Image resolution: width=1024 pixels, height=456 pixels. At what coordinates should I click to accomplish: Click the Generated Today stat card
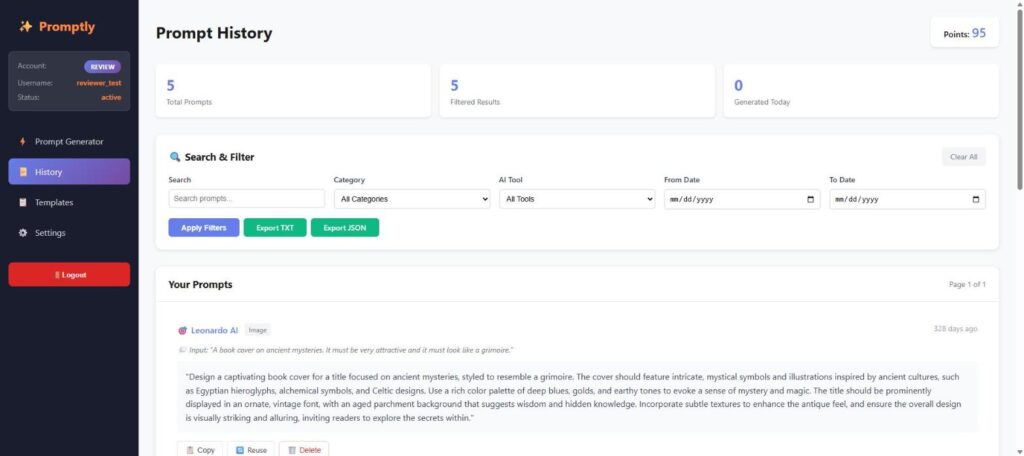point(861,91)
